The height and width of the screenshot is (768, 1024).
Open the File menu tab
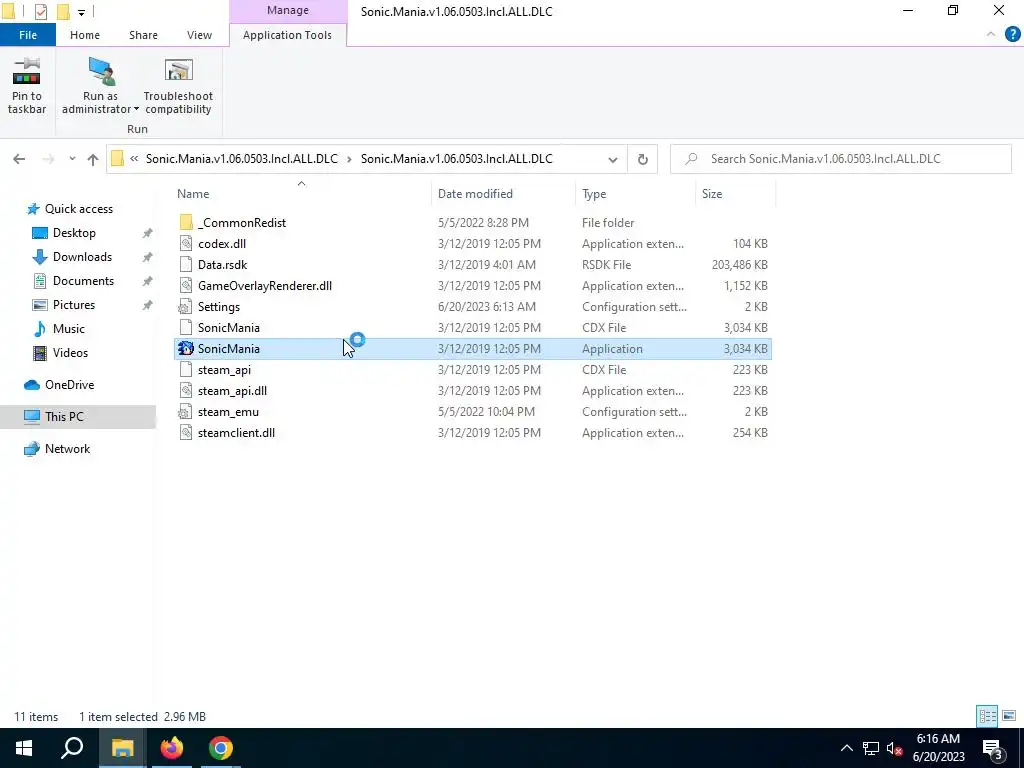coord(28,35)
